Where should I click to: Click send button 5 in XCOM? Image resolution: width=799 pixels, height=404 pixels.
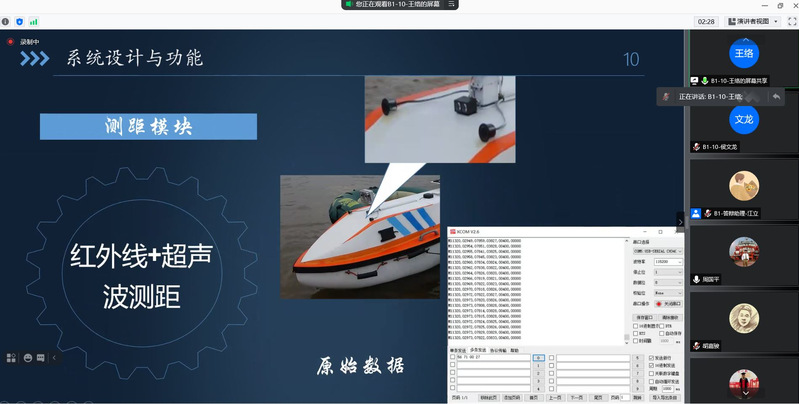pyautogui.click(x=637, y=358)
